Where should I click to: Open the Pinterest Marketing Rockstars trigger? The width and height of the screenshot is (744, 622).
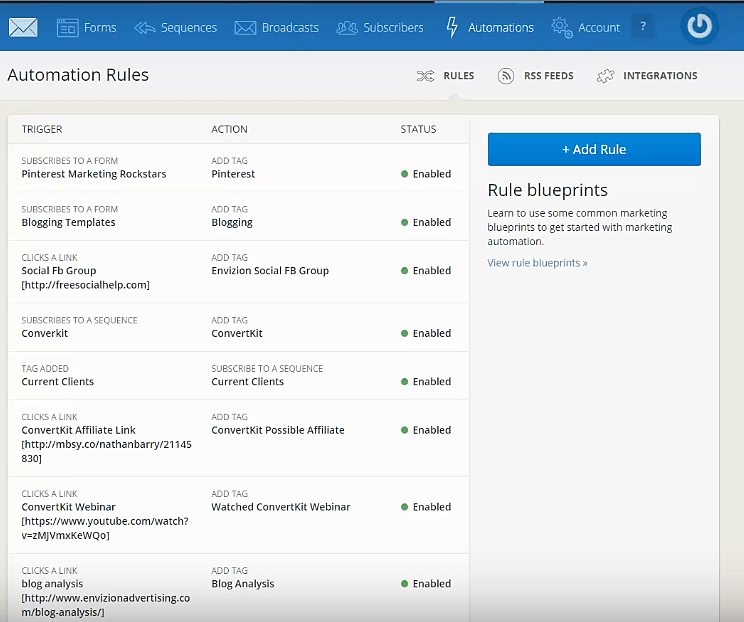point(93,174)
